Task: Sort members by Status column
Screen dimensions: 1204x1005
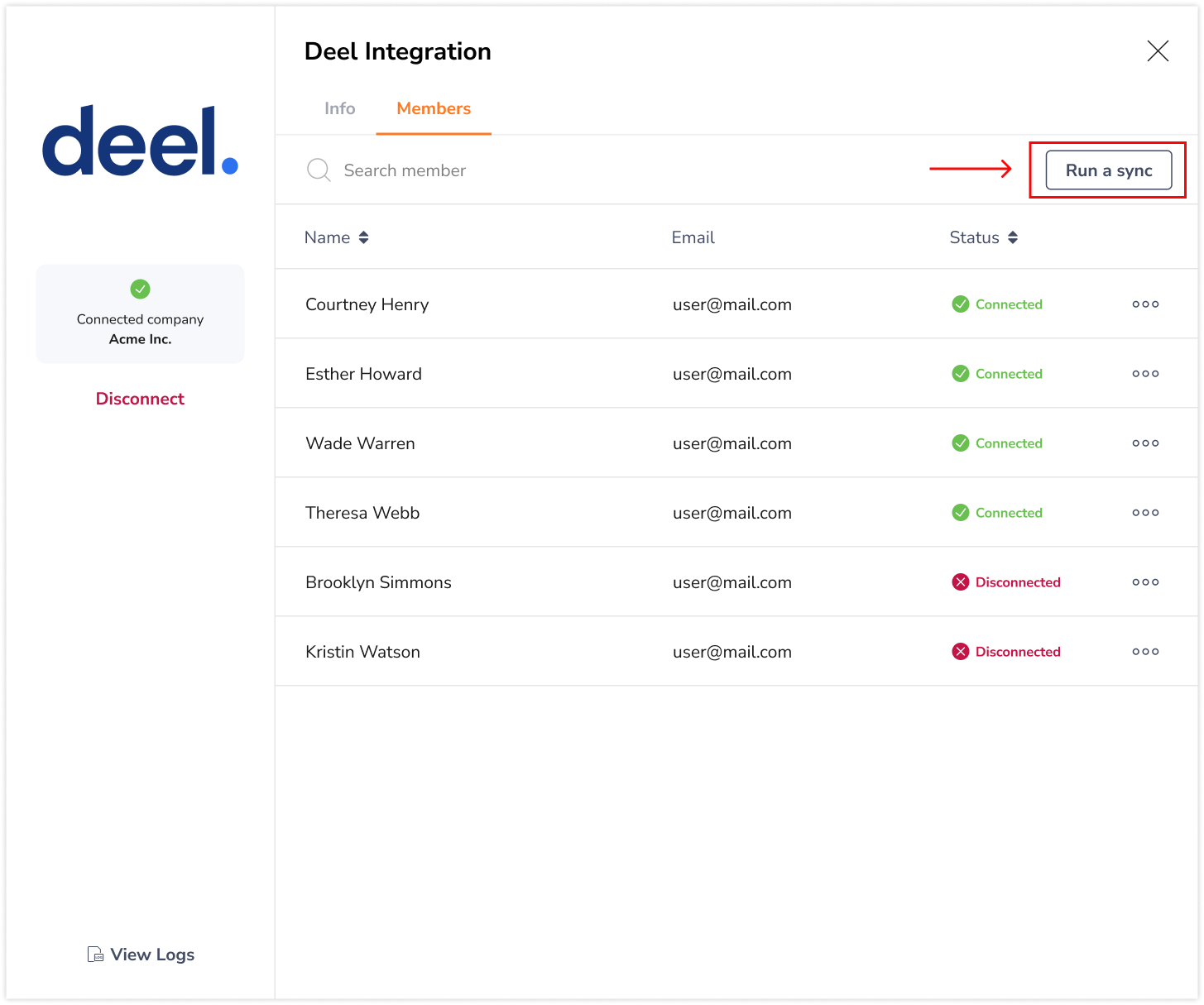Action: pyautogui.click(x=984, y=237)
